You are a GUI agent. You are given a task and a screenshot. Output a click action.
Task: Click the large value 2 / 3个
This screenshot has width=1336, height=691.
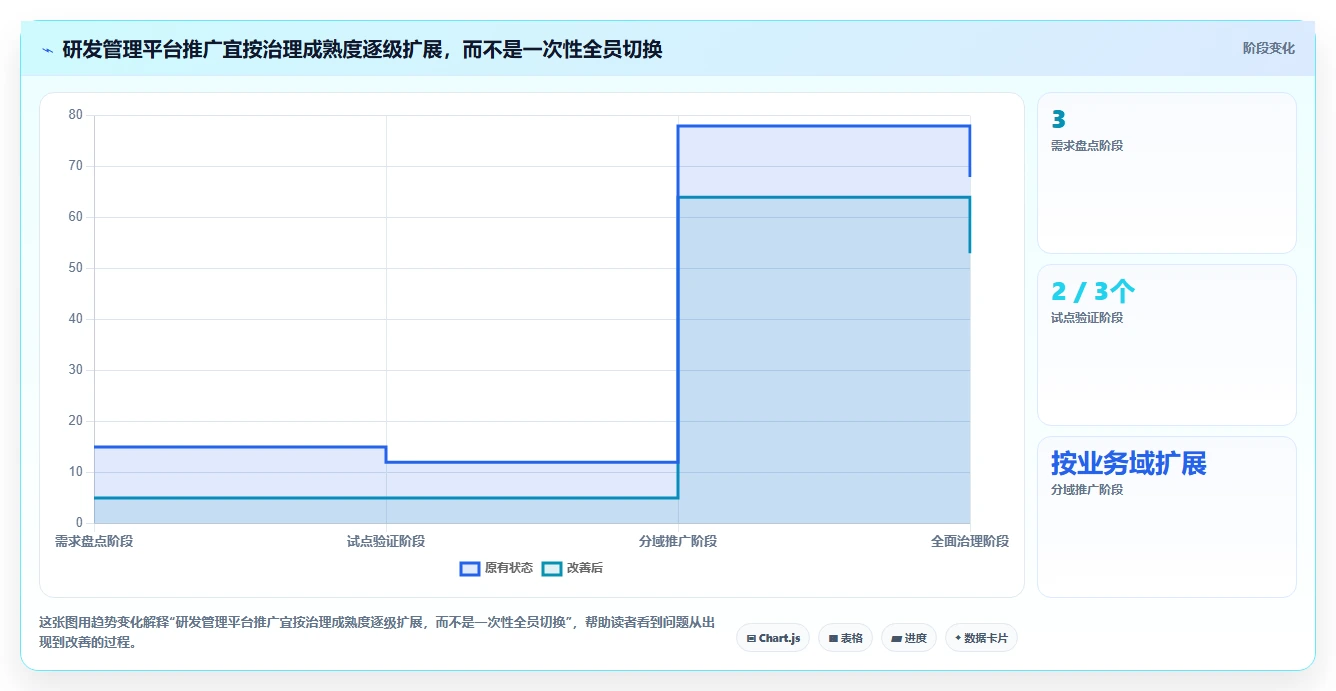1093,291
